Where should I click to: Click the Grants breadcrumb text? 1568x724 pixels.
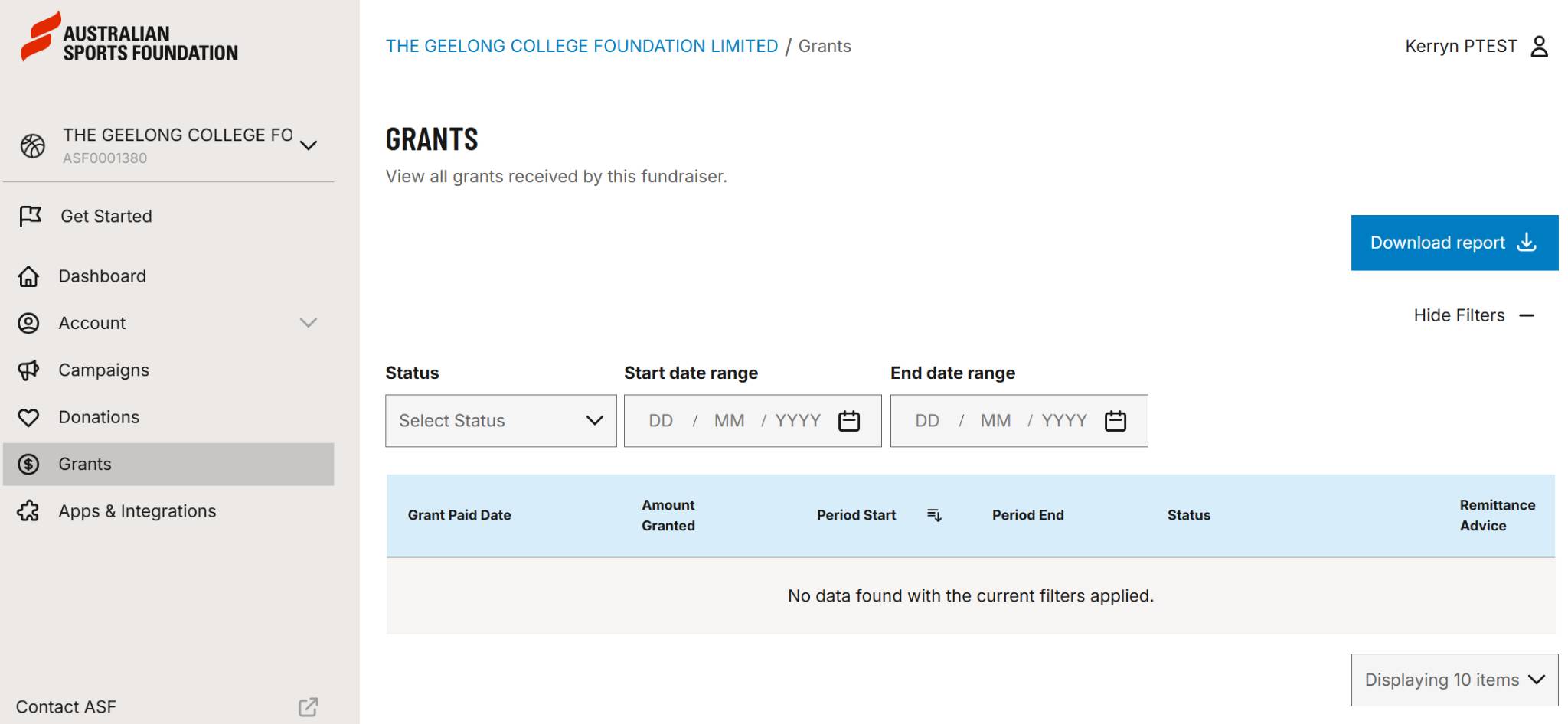825,46
